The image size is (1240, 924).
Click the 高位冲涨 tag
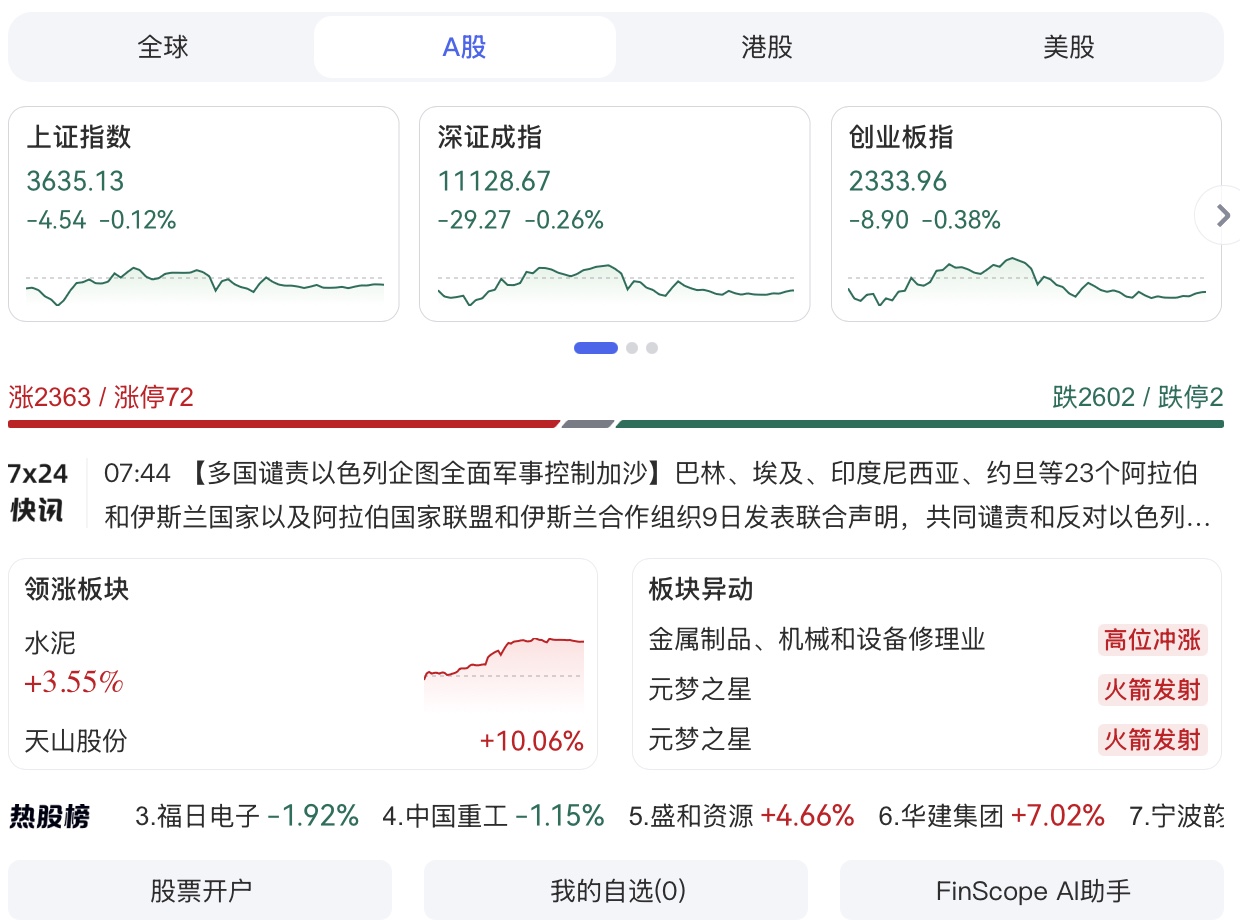(x=1152, y=640)
